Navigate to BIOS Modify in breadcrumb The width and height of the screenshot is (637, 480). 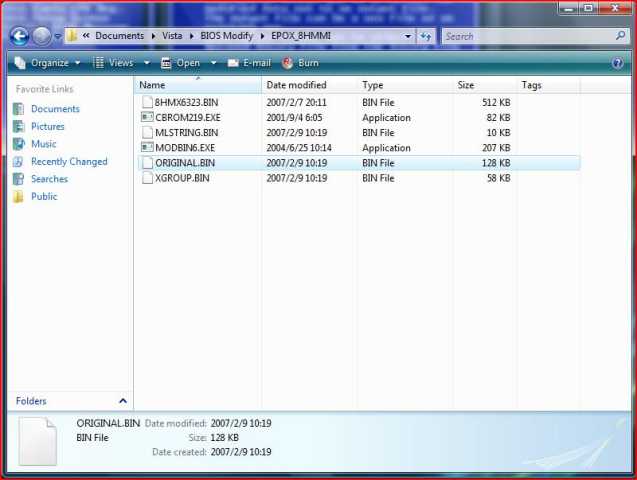point(227,36)
